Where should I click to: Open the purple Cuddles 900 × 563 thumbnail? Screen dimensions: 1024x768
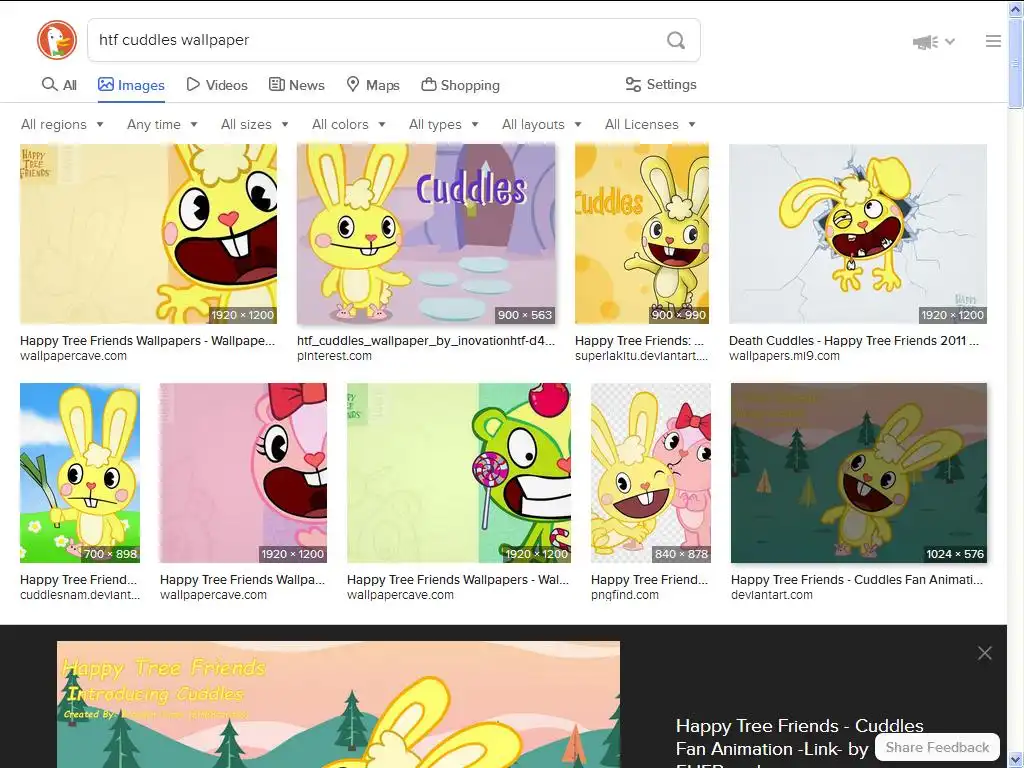coord(426,234)
